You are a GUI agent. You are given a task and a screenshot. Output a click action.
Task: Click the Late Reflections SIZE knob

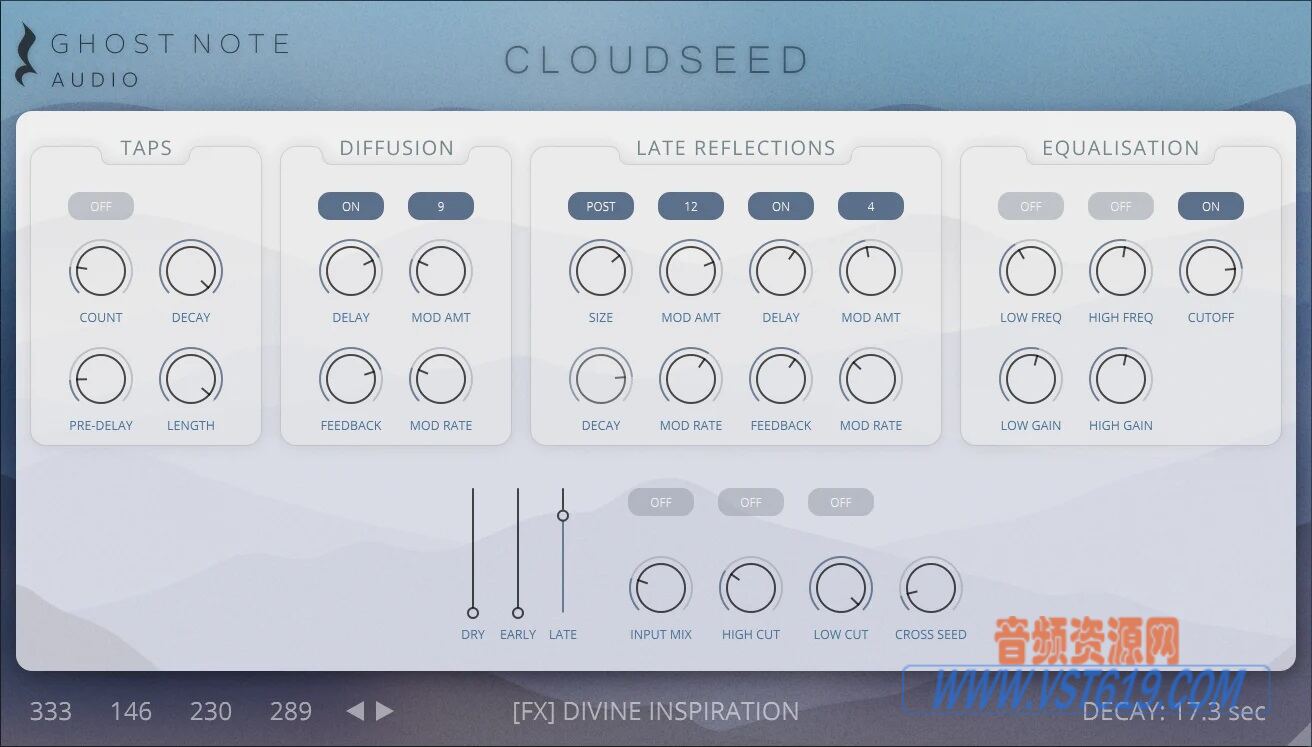pos(601,271)
